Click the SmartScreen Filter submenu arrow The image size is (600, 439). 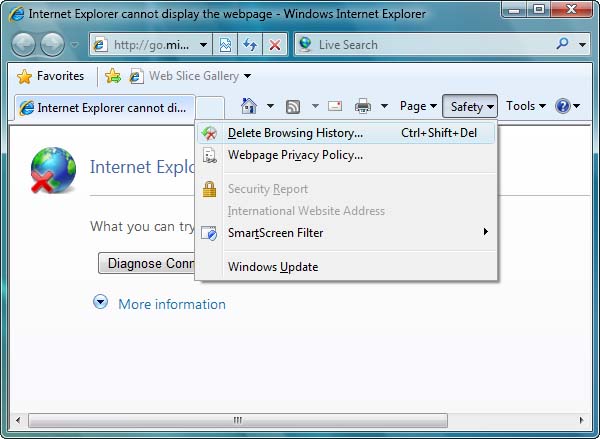[x=486, y=232]
